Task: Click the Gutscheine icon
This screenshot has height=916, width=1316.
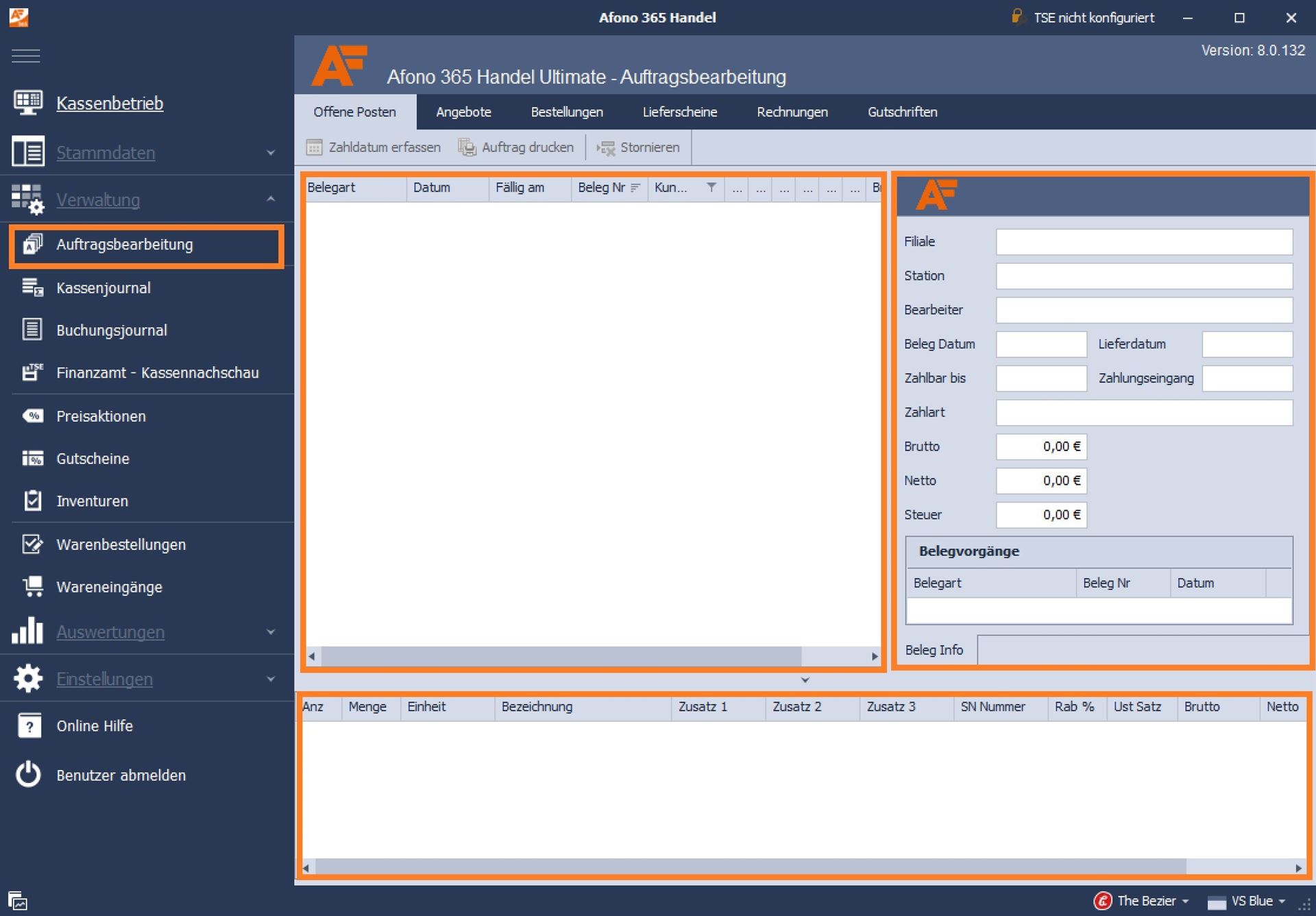Action: pos(32,458)
